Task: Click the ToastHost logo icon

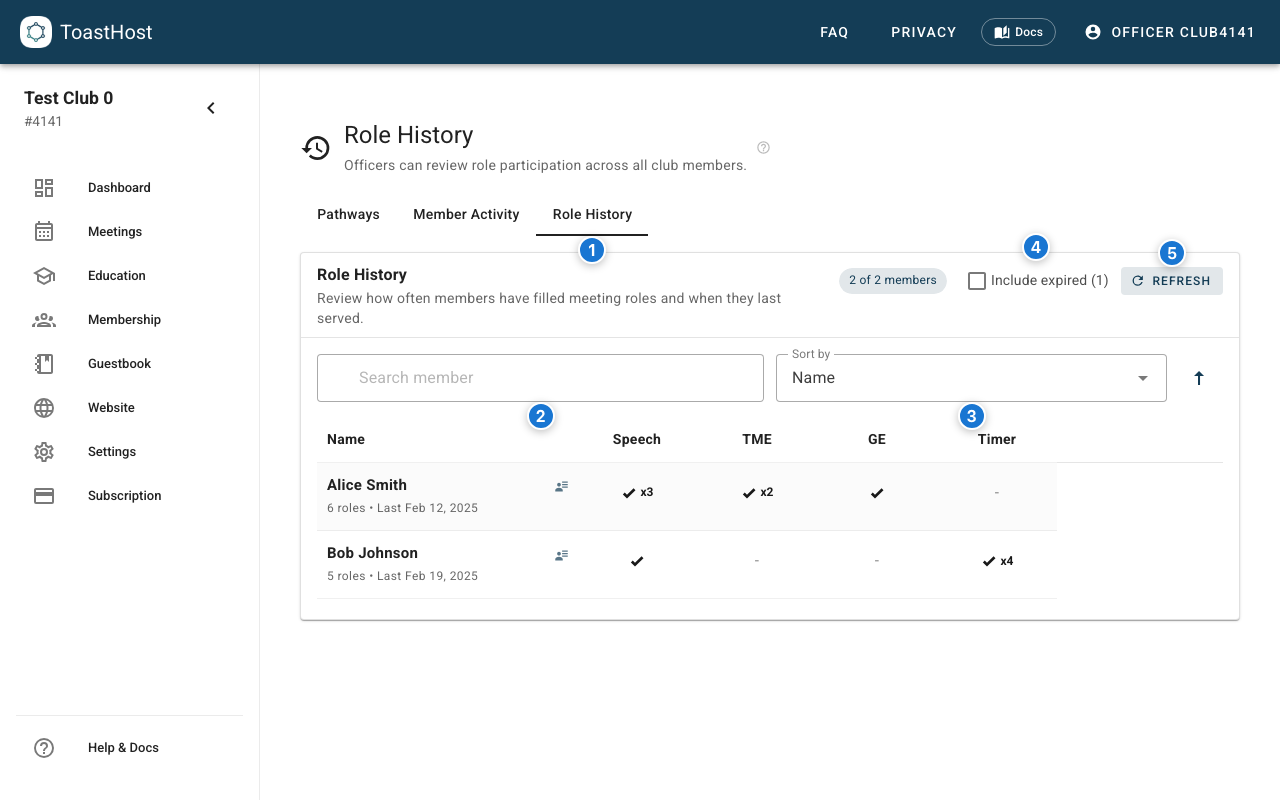Action: click(36, 32)
